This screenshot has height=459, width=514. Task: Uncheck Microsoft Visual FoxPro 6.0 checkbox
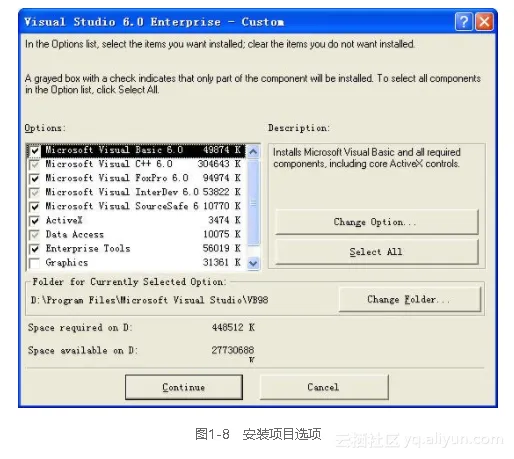pyautogui.click(x=34, y=179)
